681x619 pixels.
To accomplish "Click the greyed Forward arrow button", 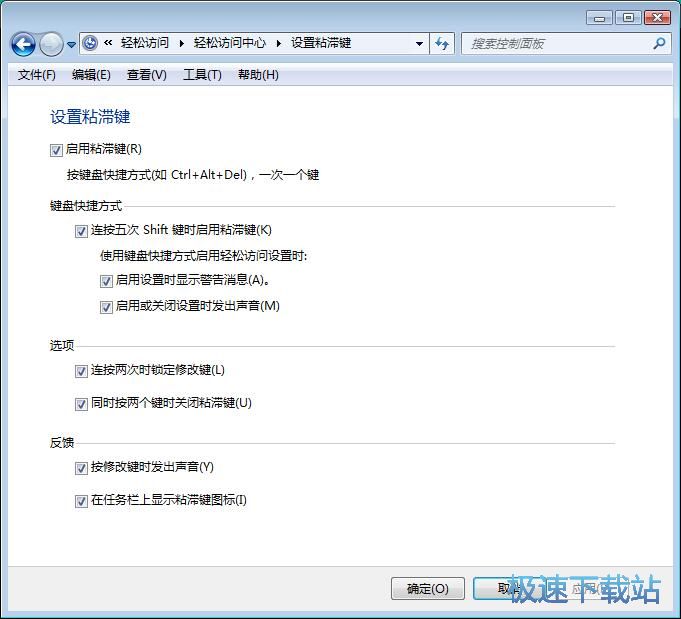I will pyautogui.click(x=51, y=44).
